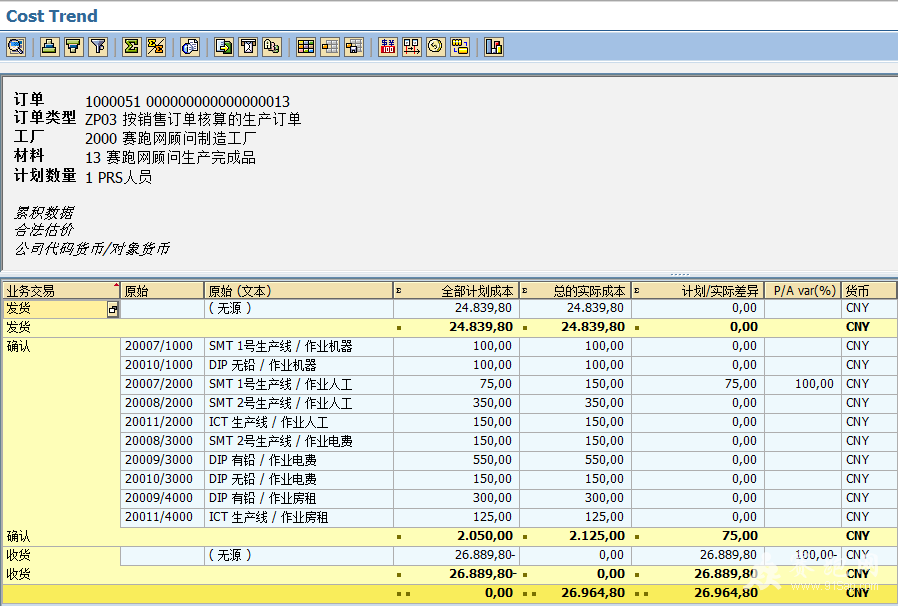
Task: Select cell 20009/3000
Action: [162, 459]
